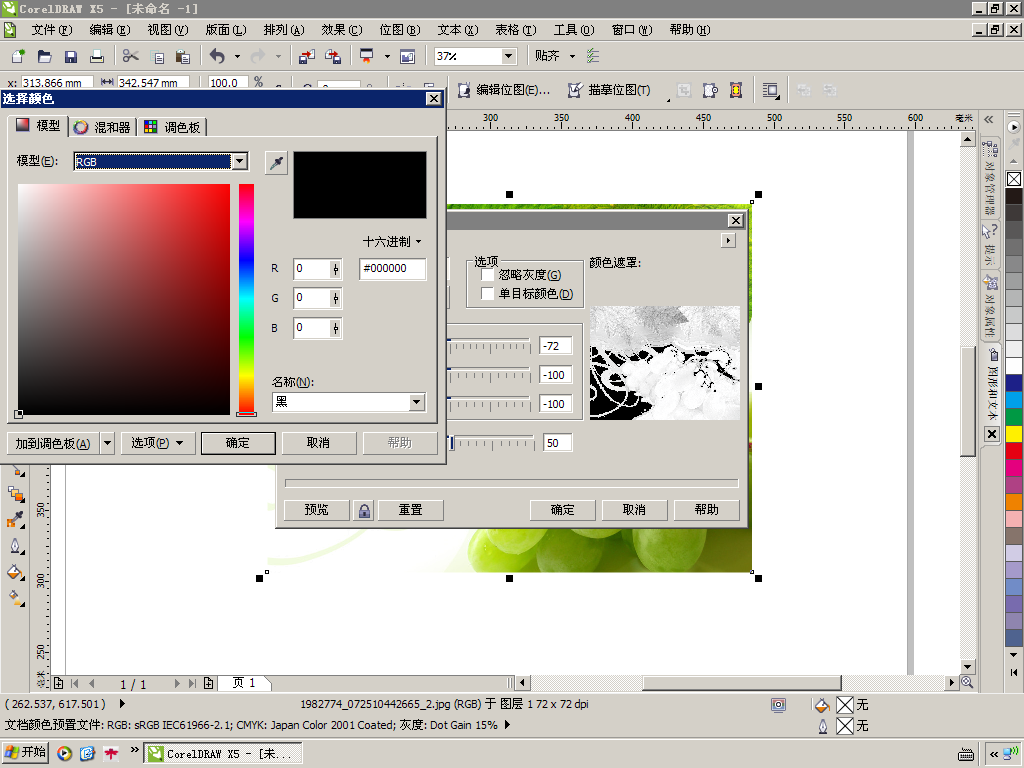Open the 选项(P) dropdown button

click(x=157, y=443)
